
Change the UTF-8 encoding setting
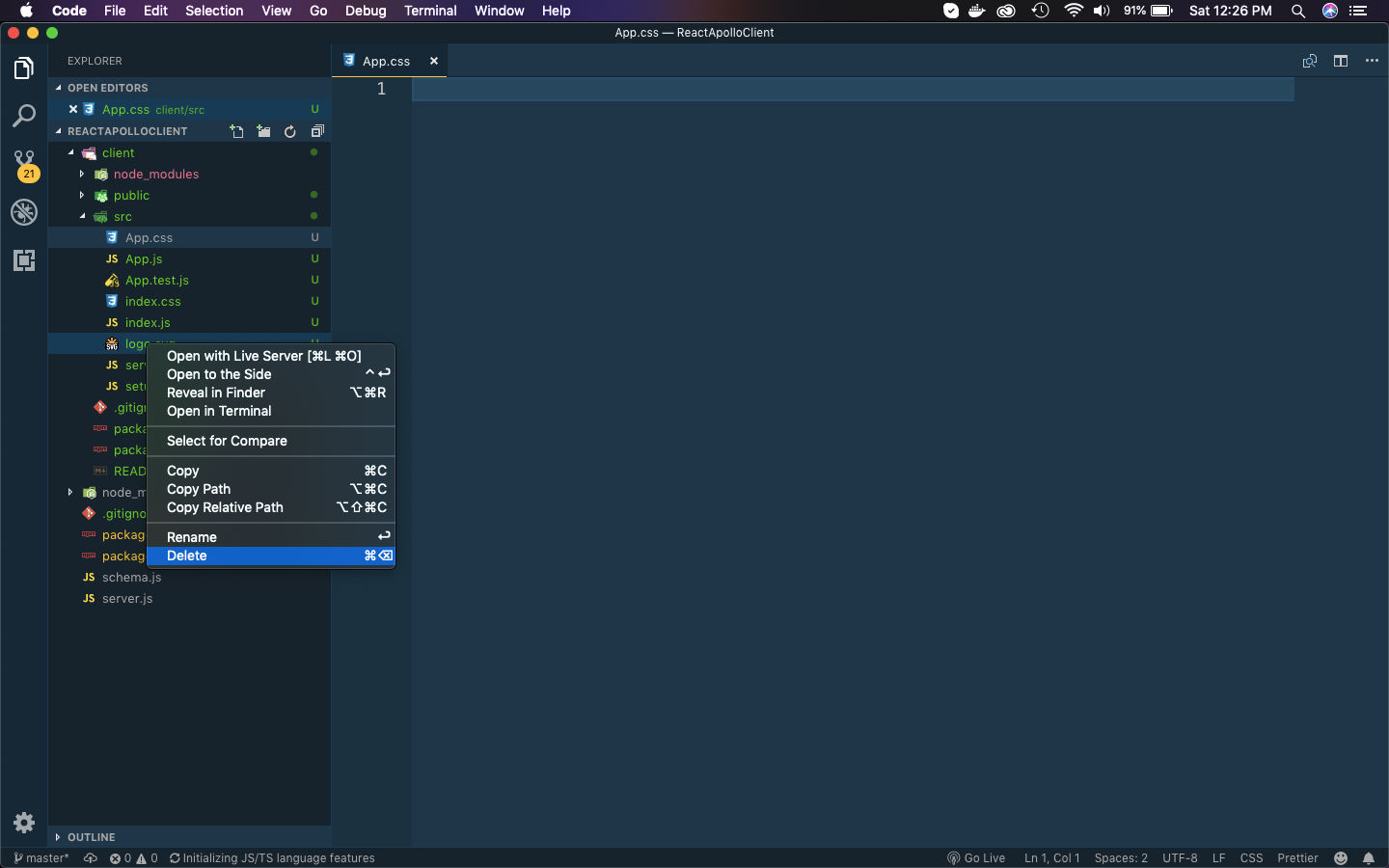coord(1180,857)
